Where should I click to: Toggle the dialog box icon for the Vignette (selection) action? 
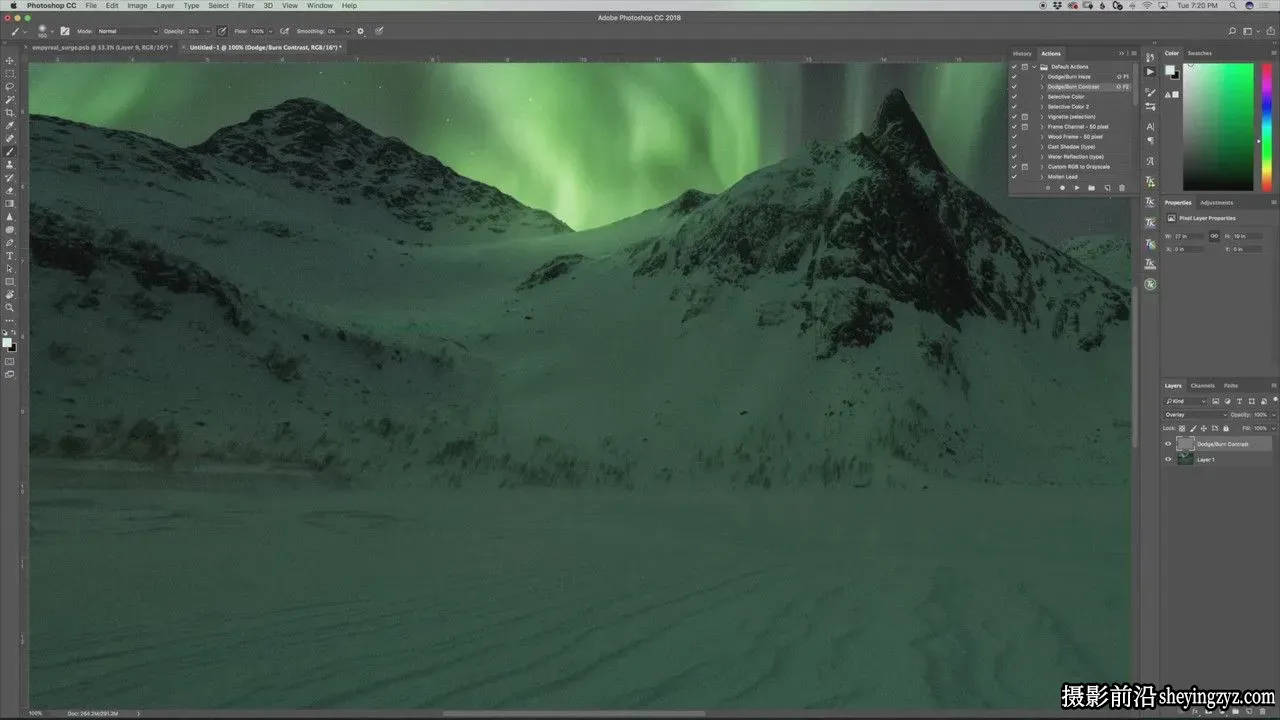click(x=1025, y=117)
